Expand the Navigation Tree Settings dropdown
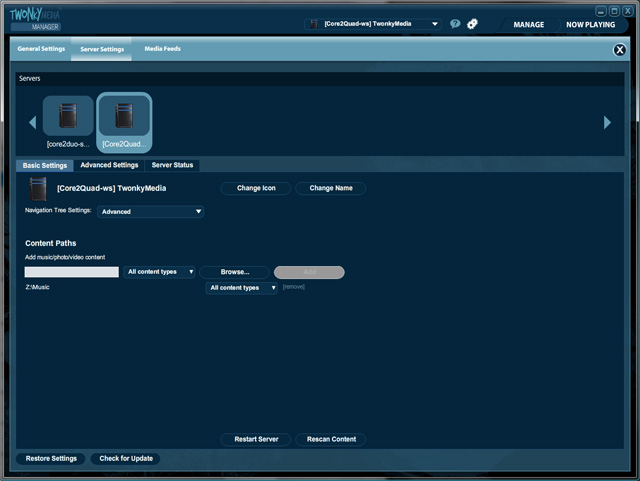 click(x=151, y=212)
